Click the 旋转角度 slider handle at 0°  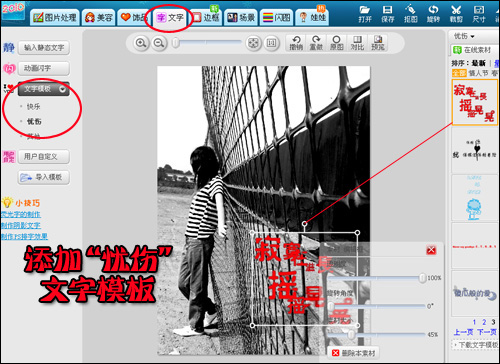(331, 306)
